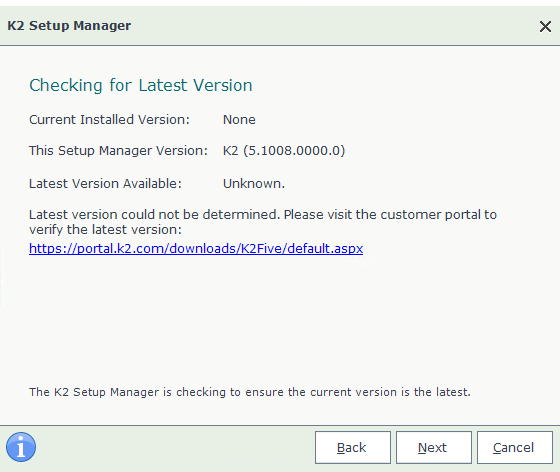The image size is (560, 472).
Task: Cancel the K2 setup wizard
Action: click(x=515, y=447)
